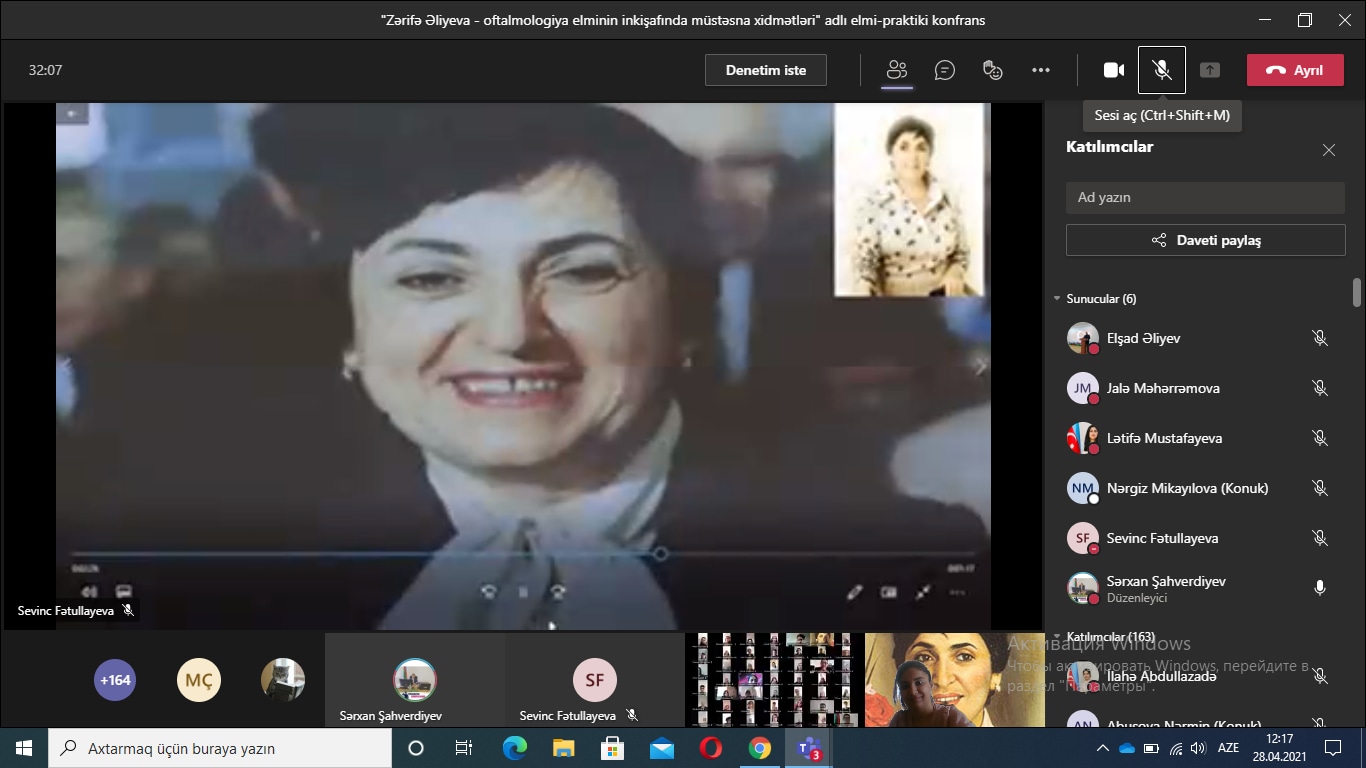Click the NM avatar initials
The height and width of the screenshot is (768, 1366).
click(1083, 488)
